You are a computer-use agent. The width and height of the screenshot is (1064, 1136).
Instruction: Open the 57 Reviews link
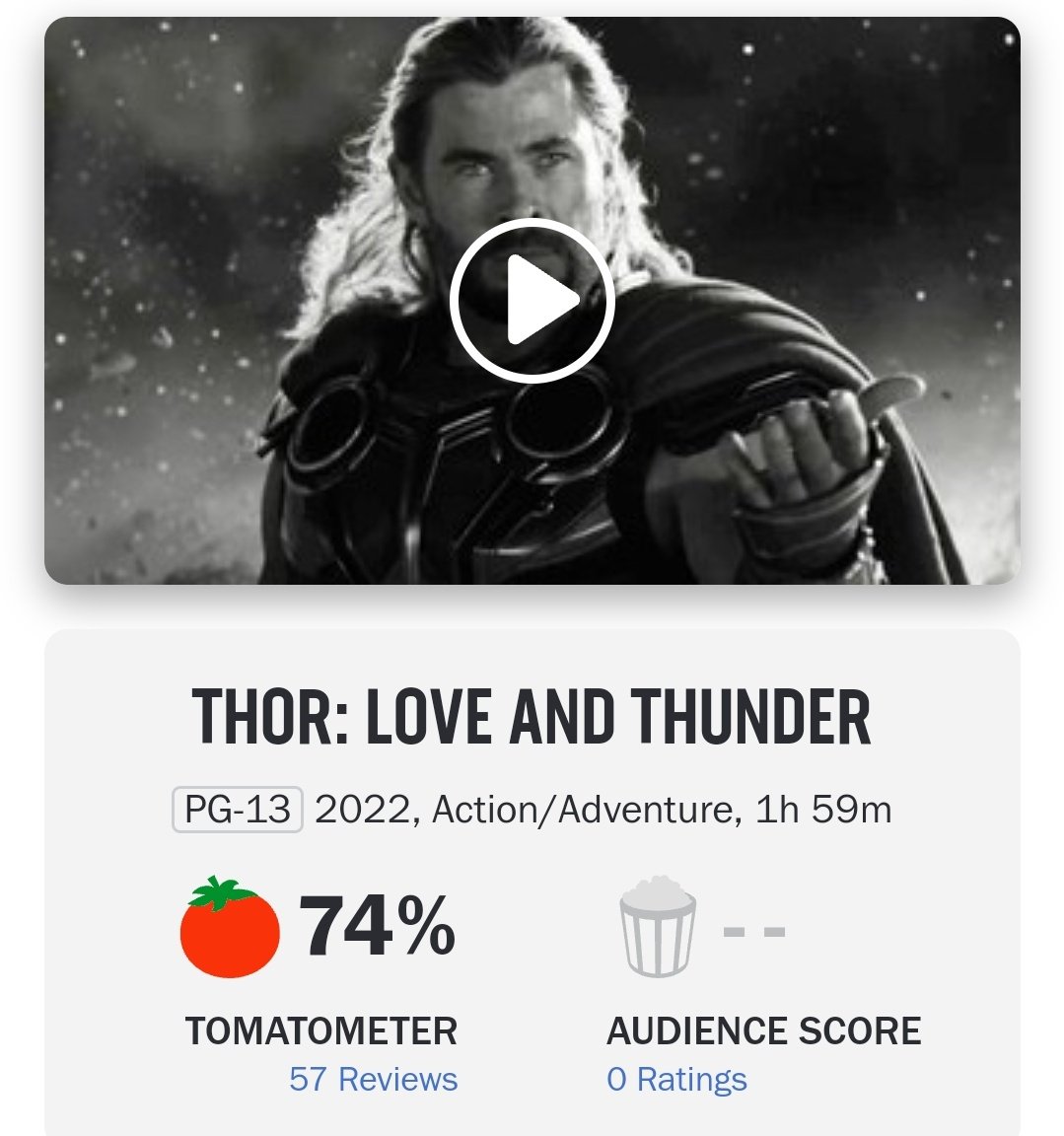coord(373,1079)
